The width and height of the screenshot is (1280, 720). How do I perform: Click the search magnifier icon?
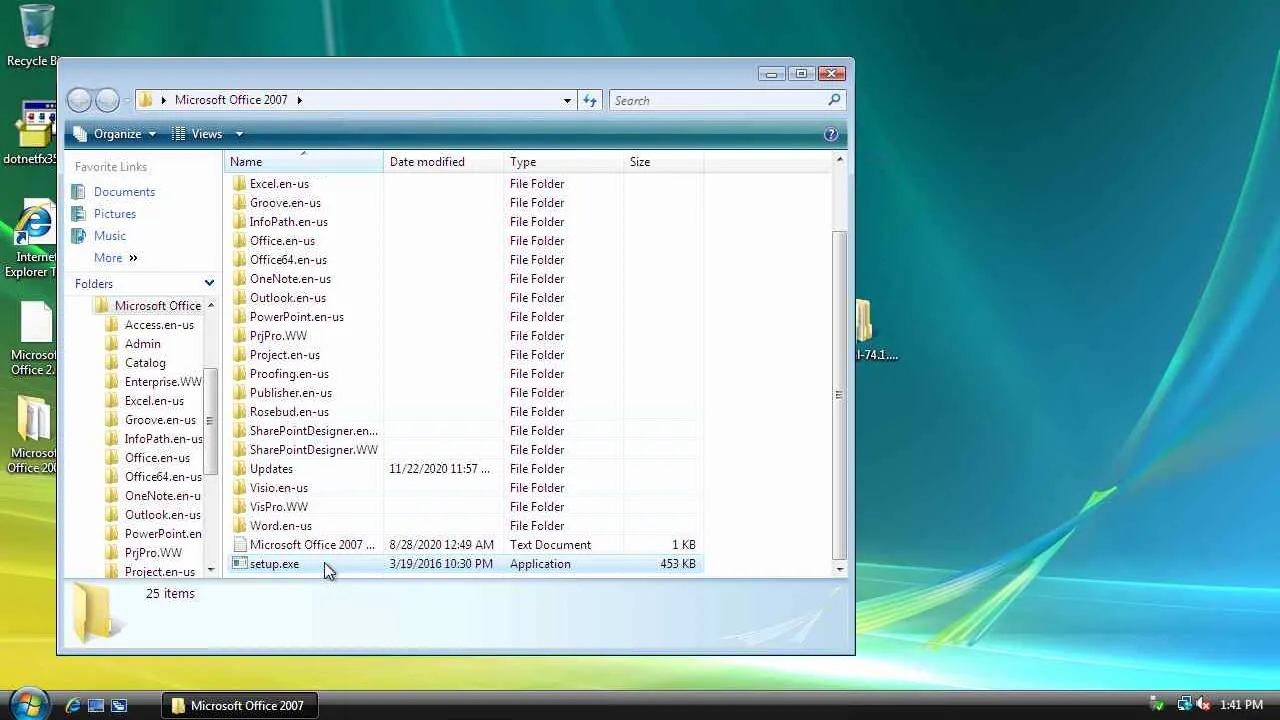click(x=834, y=100)
